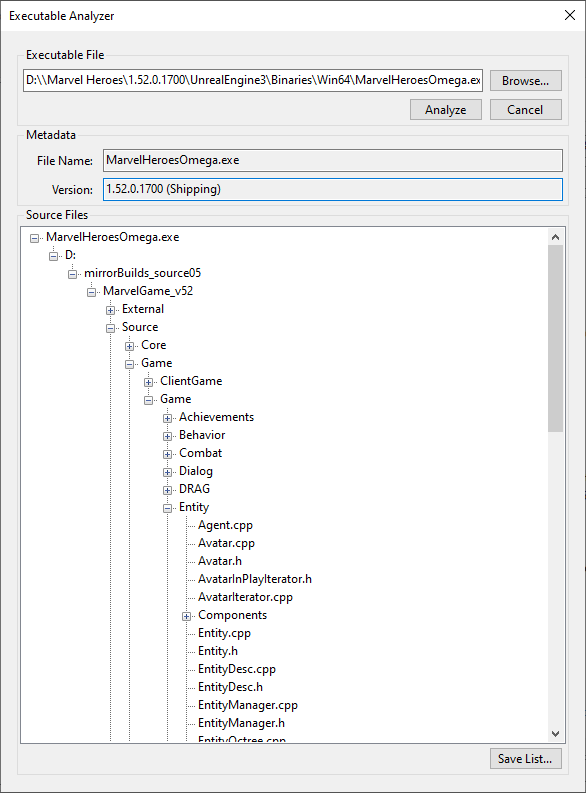Click the Browse... button

[x=525, y=80]
